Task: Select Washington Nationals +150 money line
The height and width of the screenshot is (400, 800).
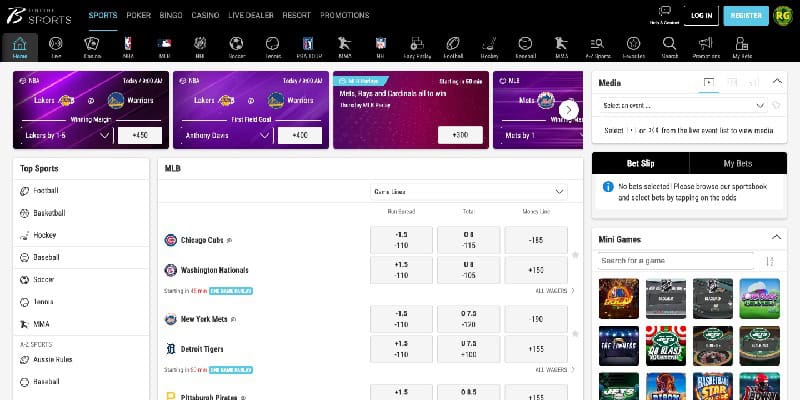Action: point(536,270)
